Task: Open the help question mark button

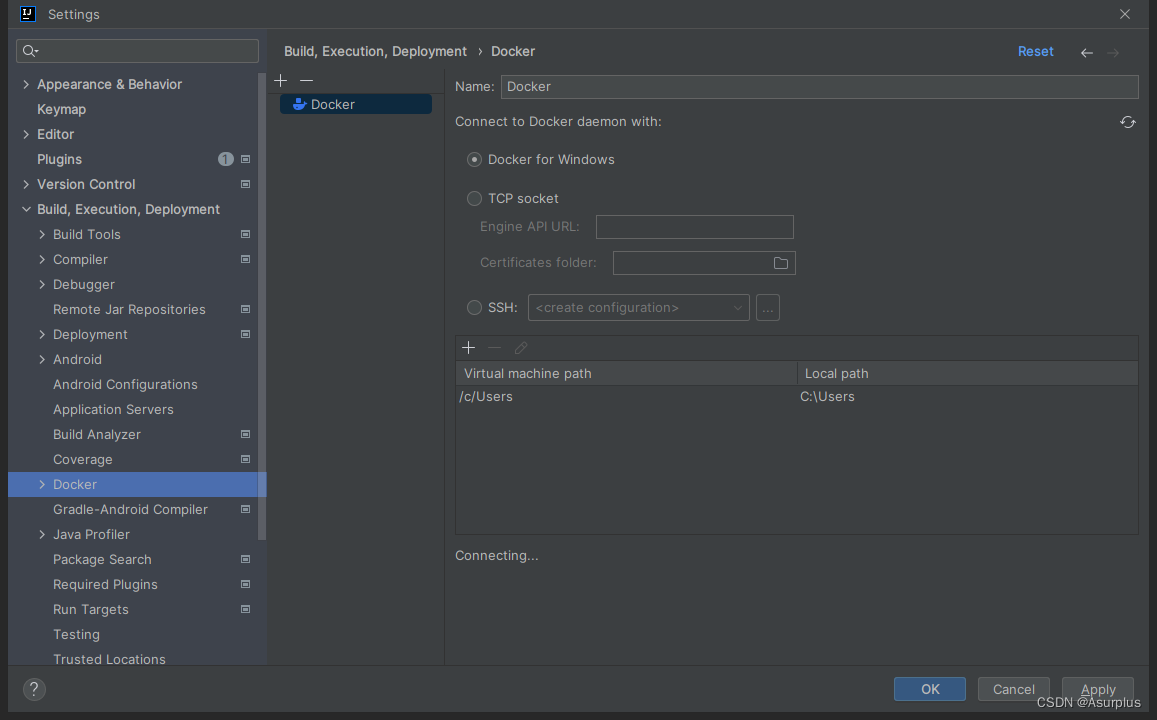Action: [x=34, y=689]
